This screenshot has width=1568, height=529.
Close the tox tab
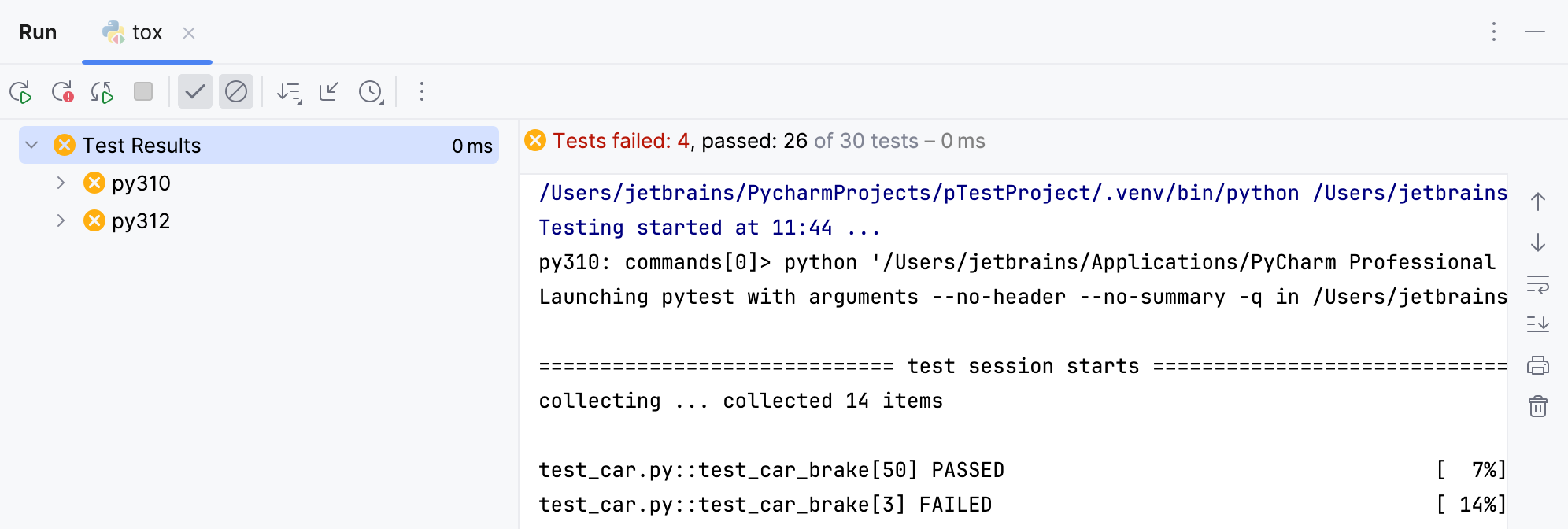coord(189,33)
